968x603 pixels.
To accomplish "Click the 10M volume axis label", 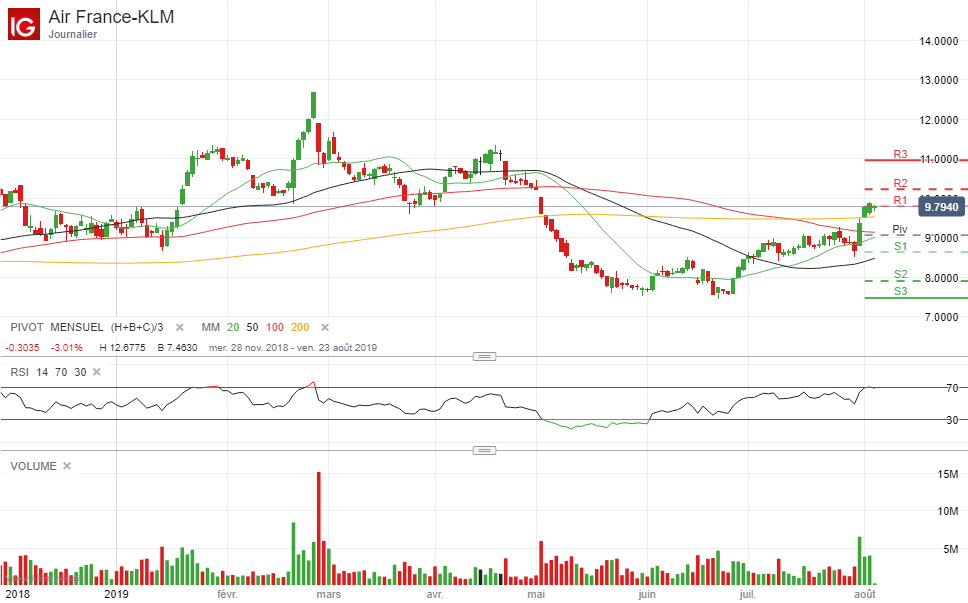I will [x=948, y=511].
